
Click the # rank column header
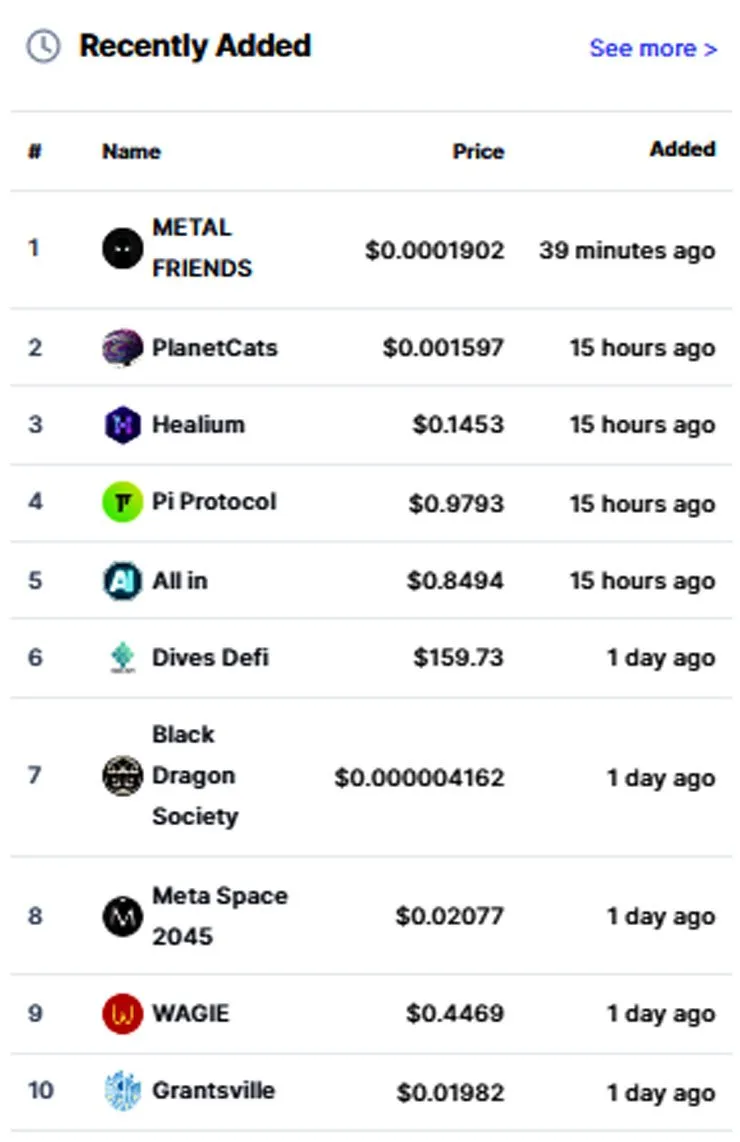click(34, 152)
